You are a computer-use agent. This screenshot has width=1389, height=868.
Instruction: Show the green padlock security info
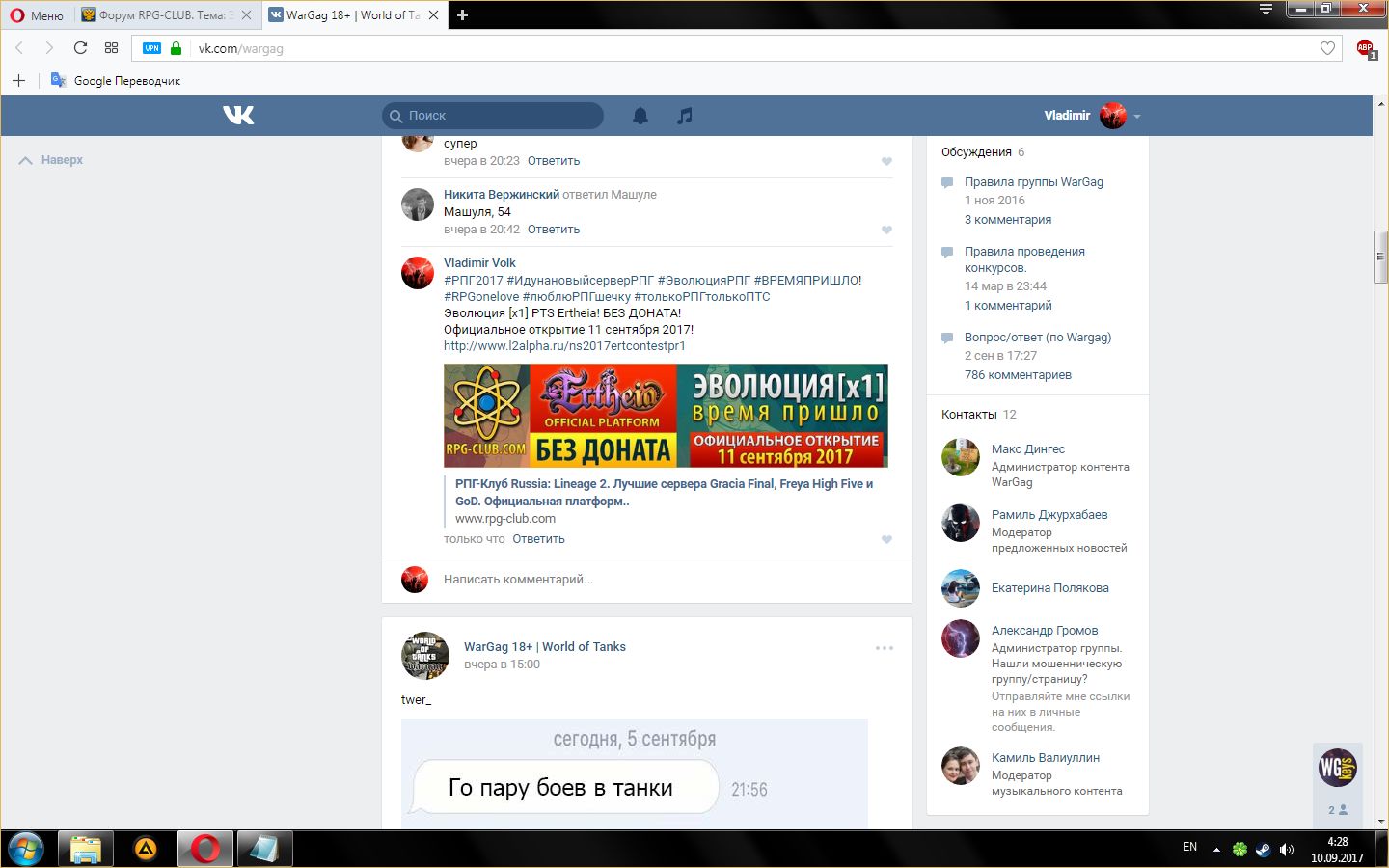[176, 48]
